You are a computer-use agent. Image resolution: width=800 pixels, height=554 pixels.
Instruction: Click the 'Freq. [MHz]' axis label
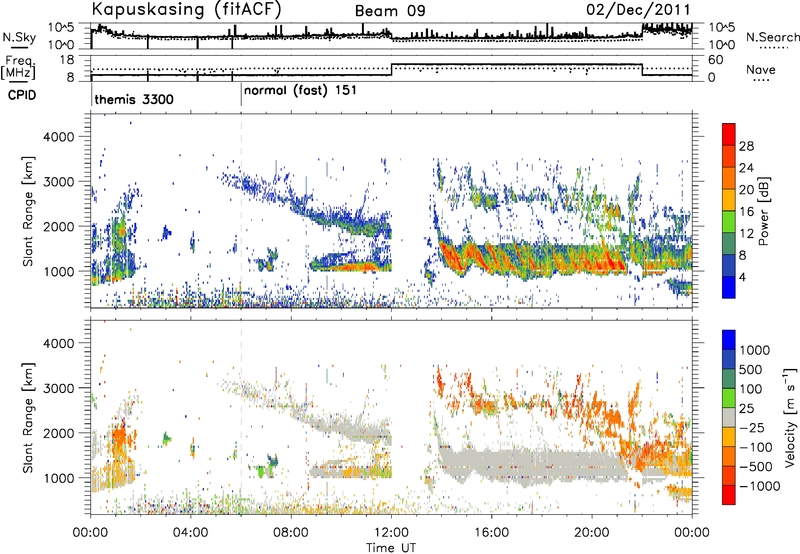point(19,67)
